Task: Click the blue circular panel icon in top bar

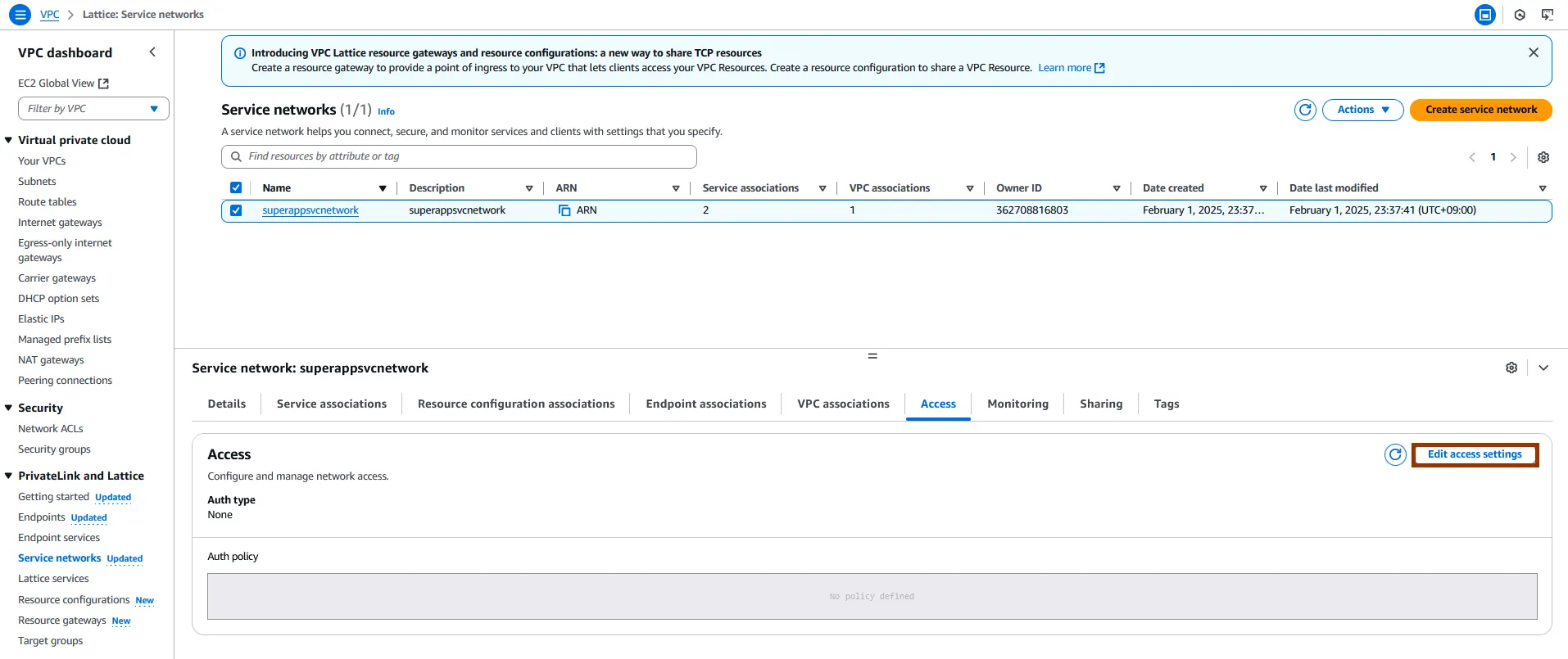Action: pyautogui.click(x=1485, y=15)
